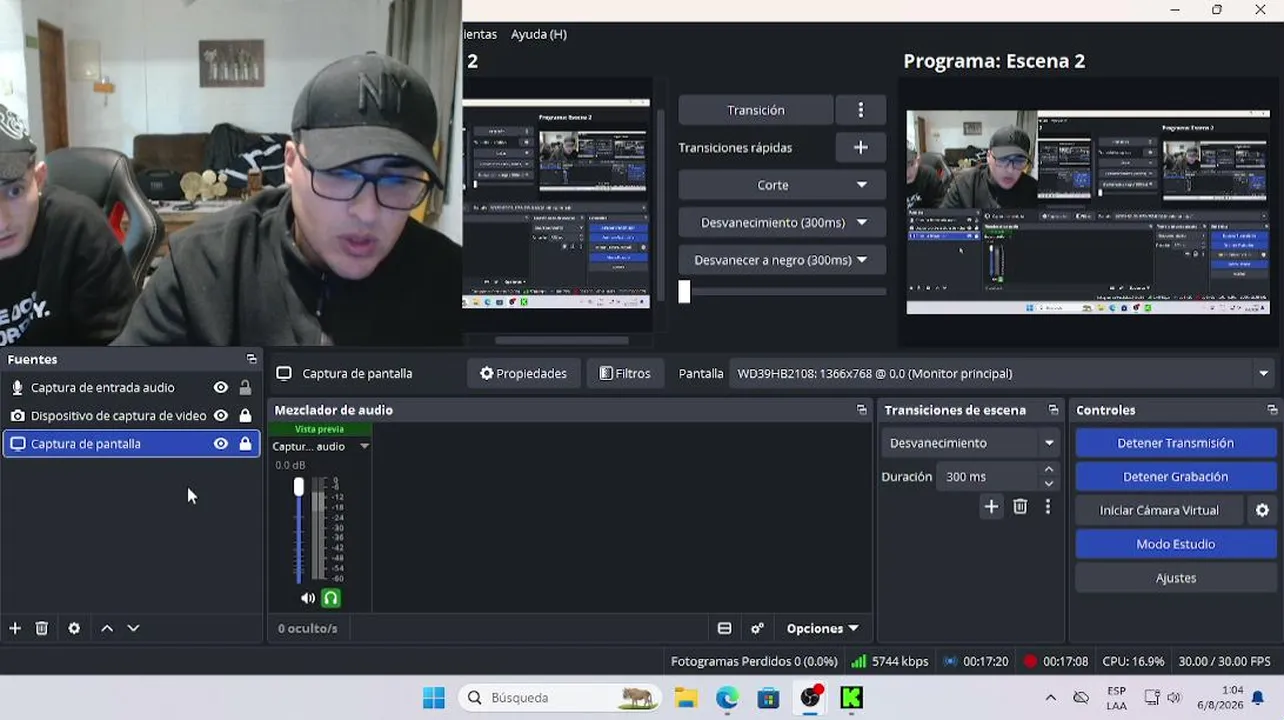This screenshot has height=720, width=1284.
Task: Click Detener Transmisión button
Action: (x=1176, y=443)
